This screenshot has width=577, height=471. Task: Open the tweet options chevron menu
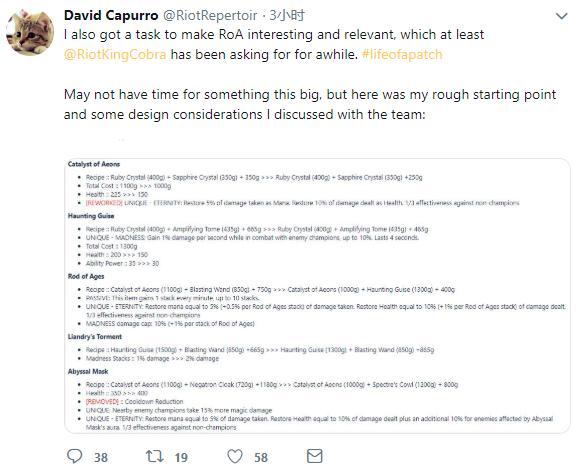point(562,16)
